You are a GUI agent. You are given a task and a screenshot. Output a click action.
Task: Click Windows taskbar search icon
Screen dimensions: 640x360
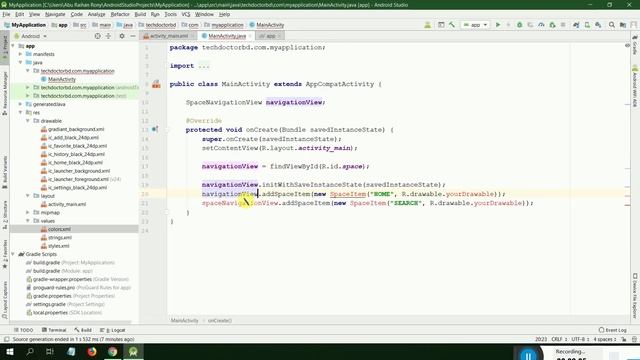click(30, 351)
